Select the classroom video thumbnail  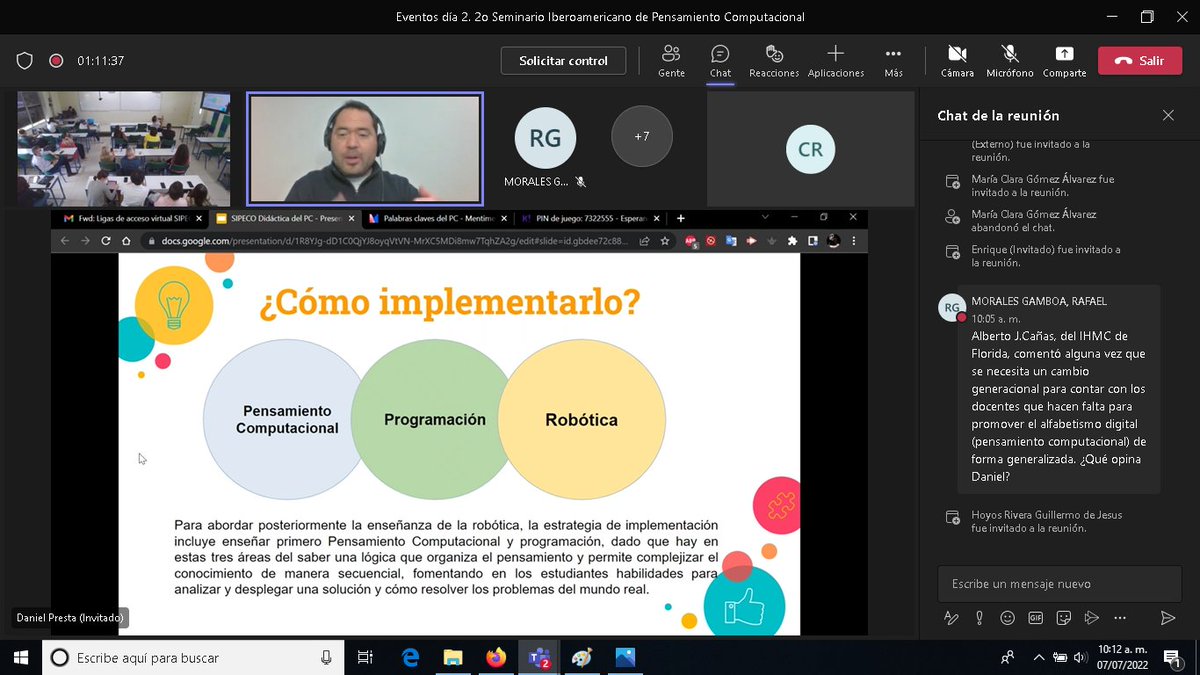[124, 149]
